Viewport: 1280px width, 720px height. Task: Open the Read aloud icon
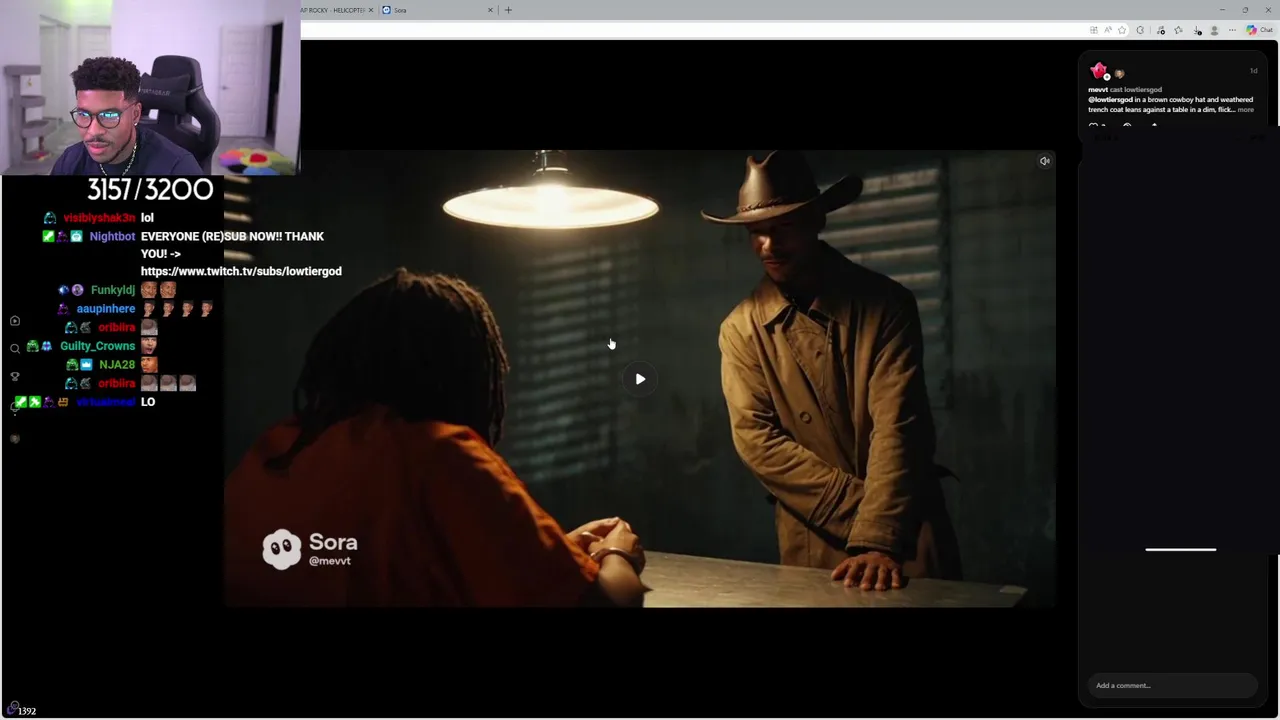coord(1108,30)
